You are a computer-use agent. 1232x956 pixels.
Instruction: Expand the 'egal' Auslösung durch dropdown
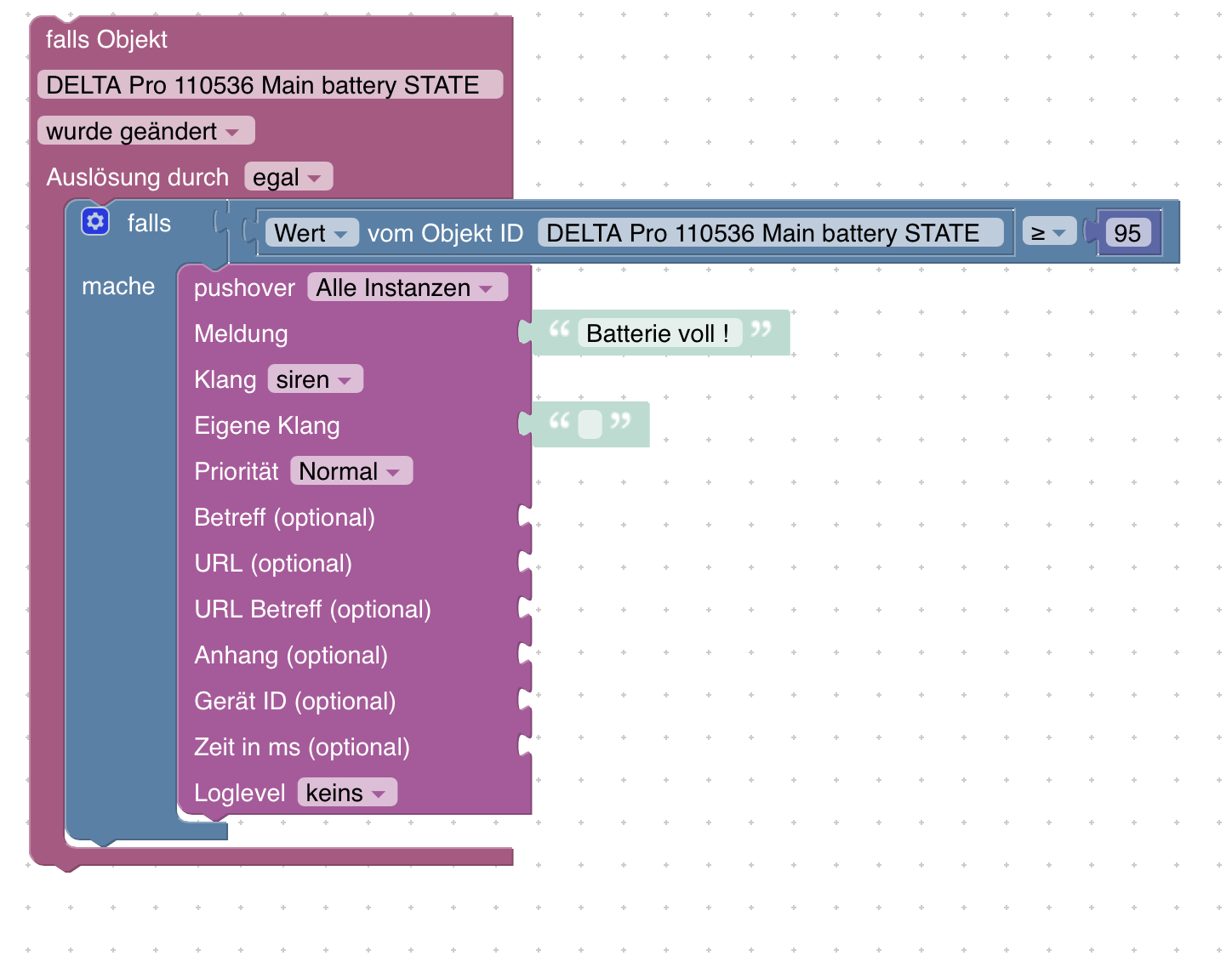pos(288,177)
